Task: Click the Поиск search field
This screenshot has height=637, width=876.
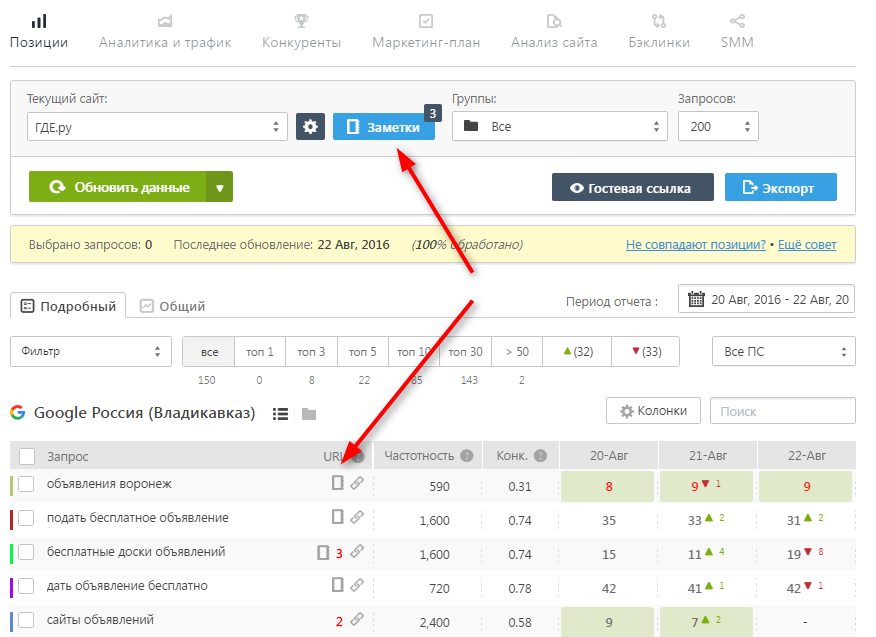Action: (x=783, y=411)
